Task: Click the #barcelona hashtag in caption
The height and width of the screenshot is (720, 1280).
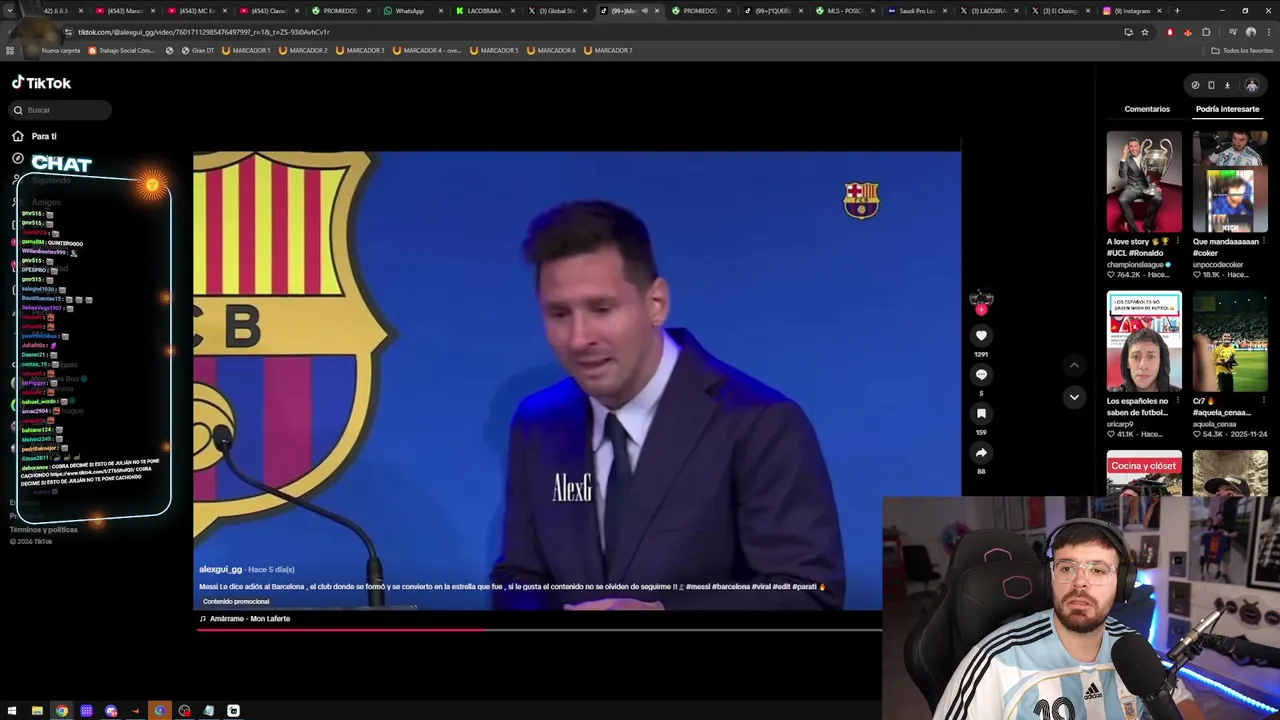Action: click(731, 587)
